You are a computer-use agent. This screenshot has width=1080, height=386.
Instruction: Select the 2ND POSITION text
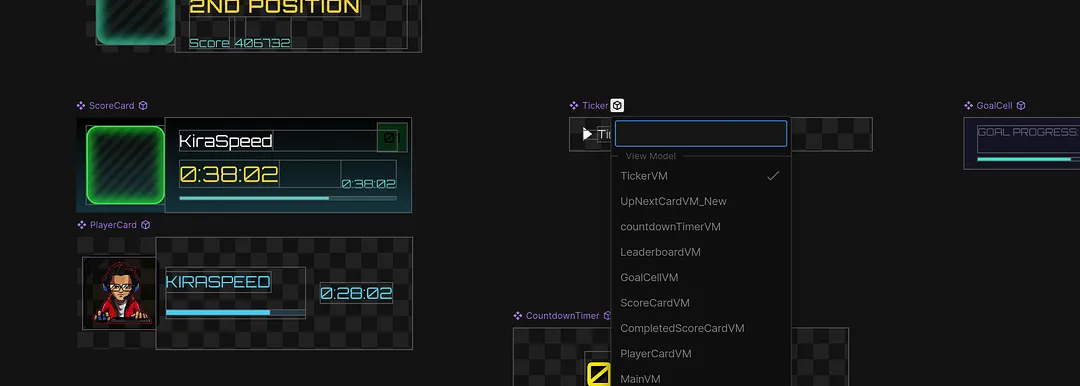pos(274,8)
